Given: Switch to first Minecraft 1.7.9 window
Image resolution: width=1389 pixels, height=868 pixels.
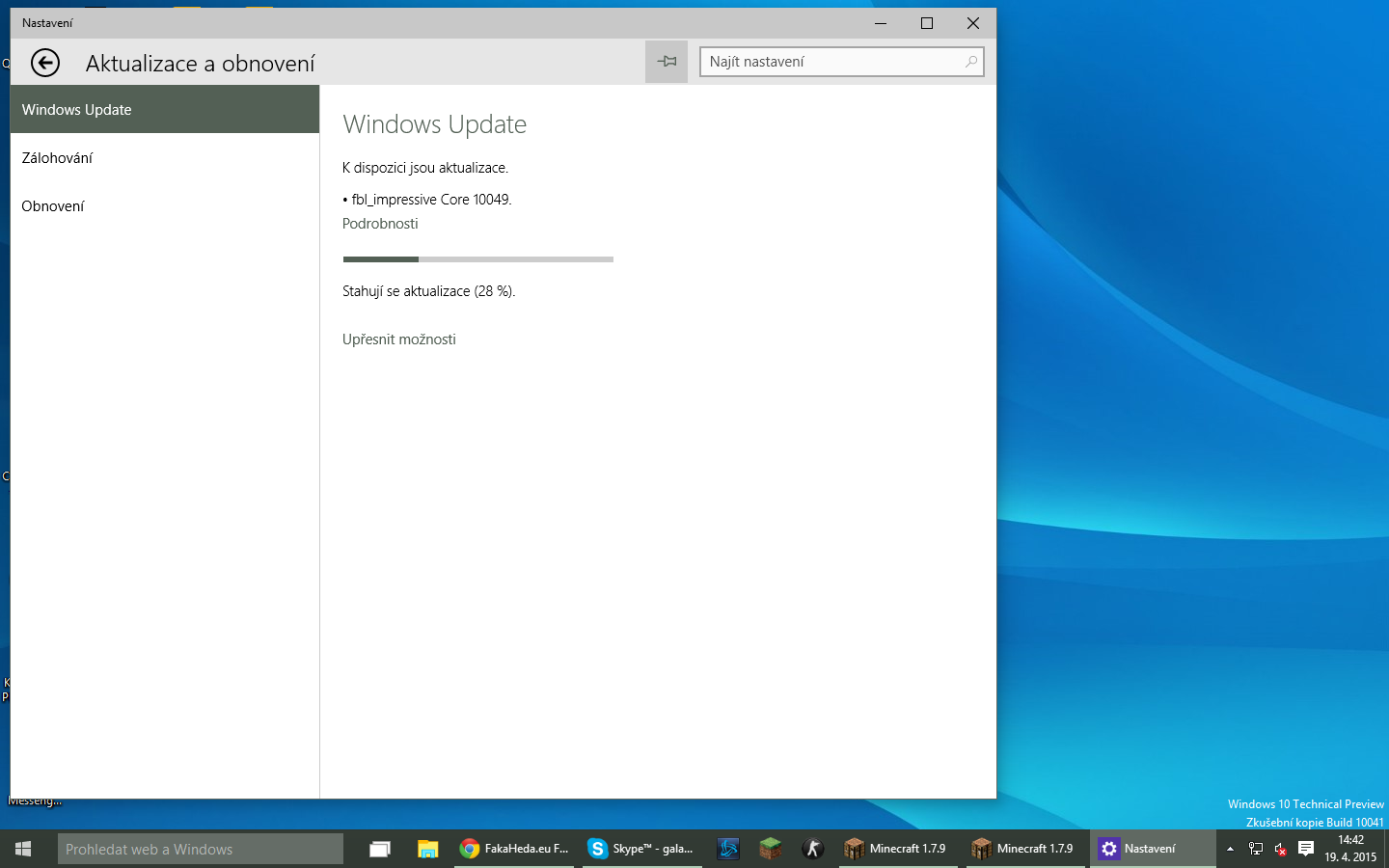Looking at the screenshot, I should coord(899,849).
